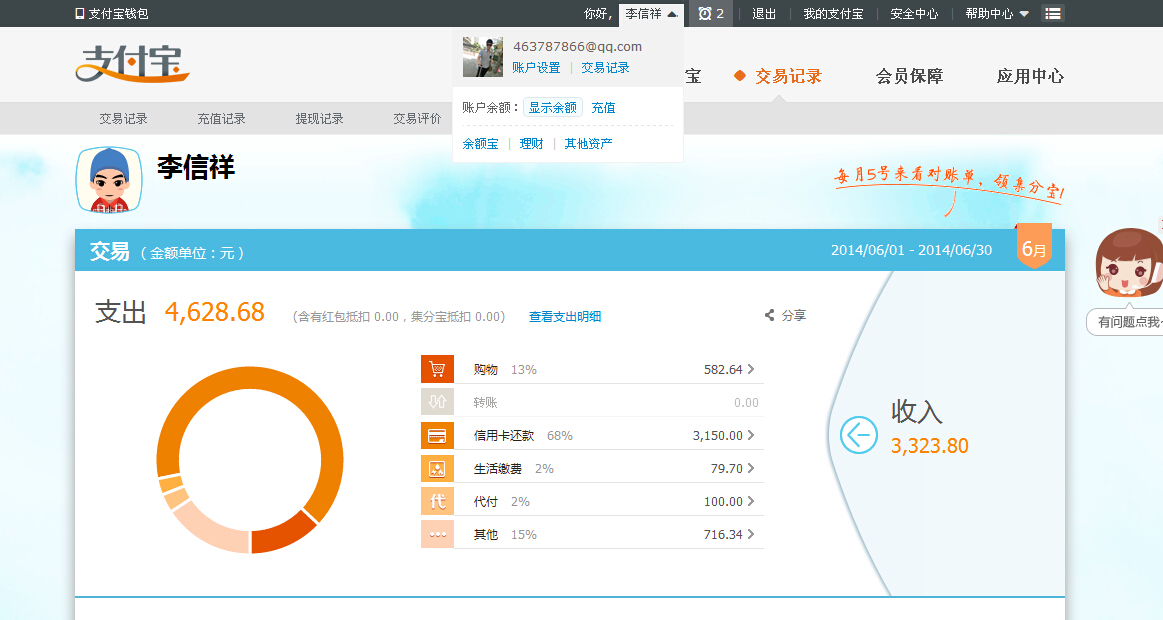
Task: Open the 会员保障 navigation tab
Action: point(909,76)
